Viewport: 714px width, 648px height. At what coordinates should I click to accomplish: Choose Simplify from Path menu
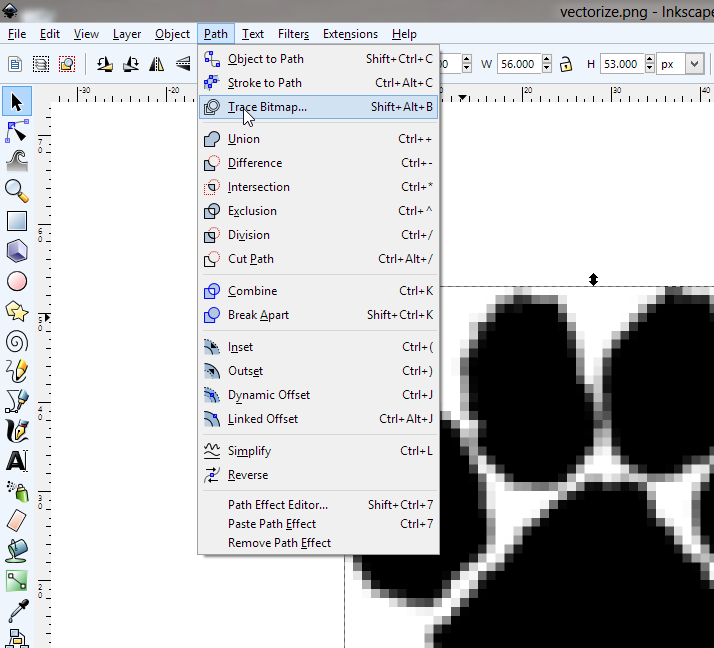coord(318,451)
